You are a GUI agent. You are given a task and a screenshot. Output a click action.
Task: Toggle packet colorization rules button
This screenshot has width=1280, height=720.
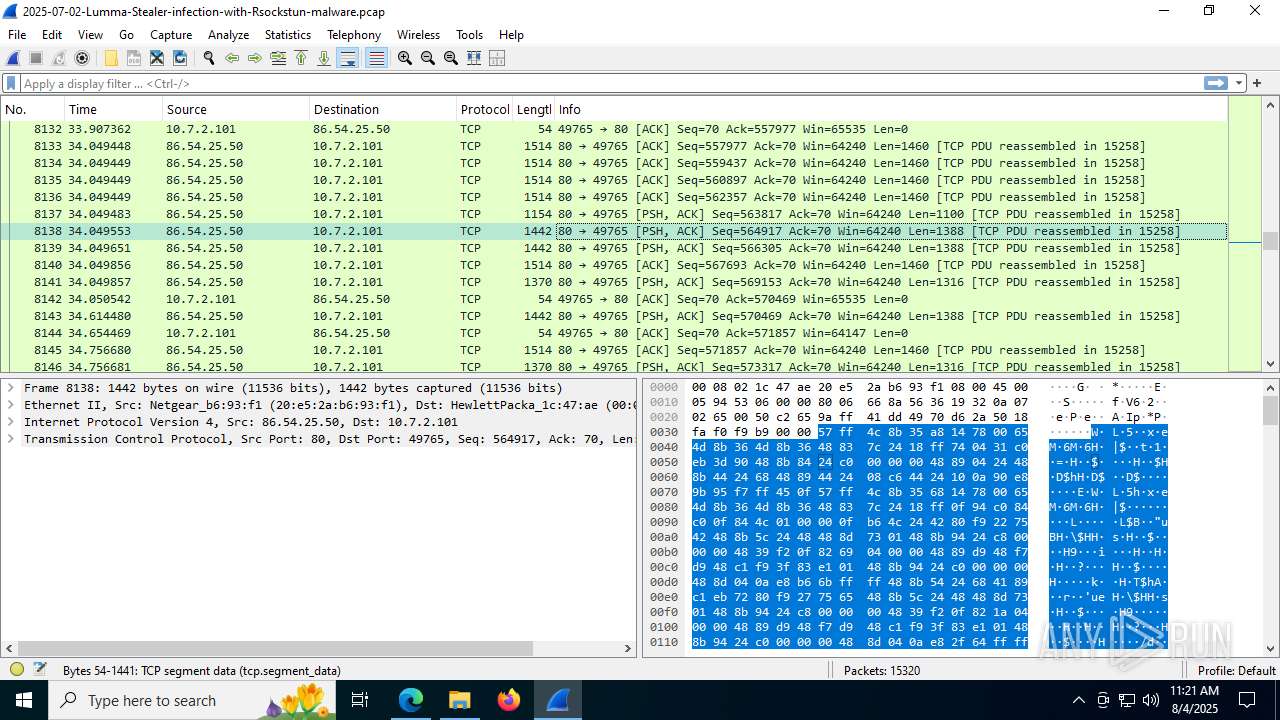(376, 58)
